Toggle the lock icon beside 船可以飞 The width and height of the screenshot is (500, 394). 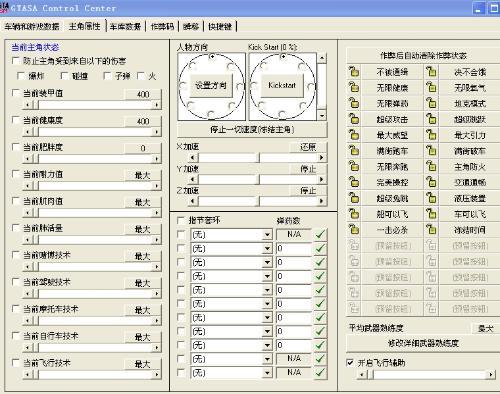[354, 214]
